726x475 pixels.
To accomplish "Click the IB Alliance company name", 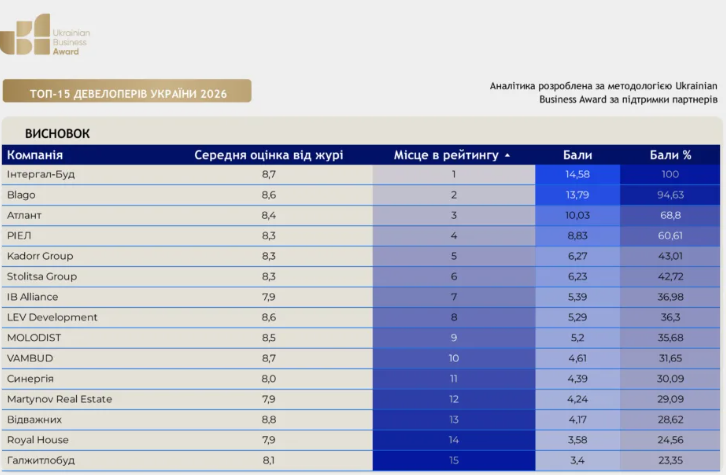I will [32, 297].
